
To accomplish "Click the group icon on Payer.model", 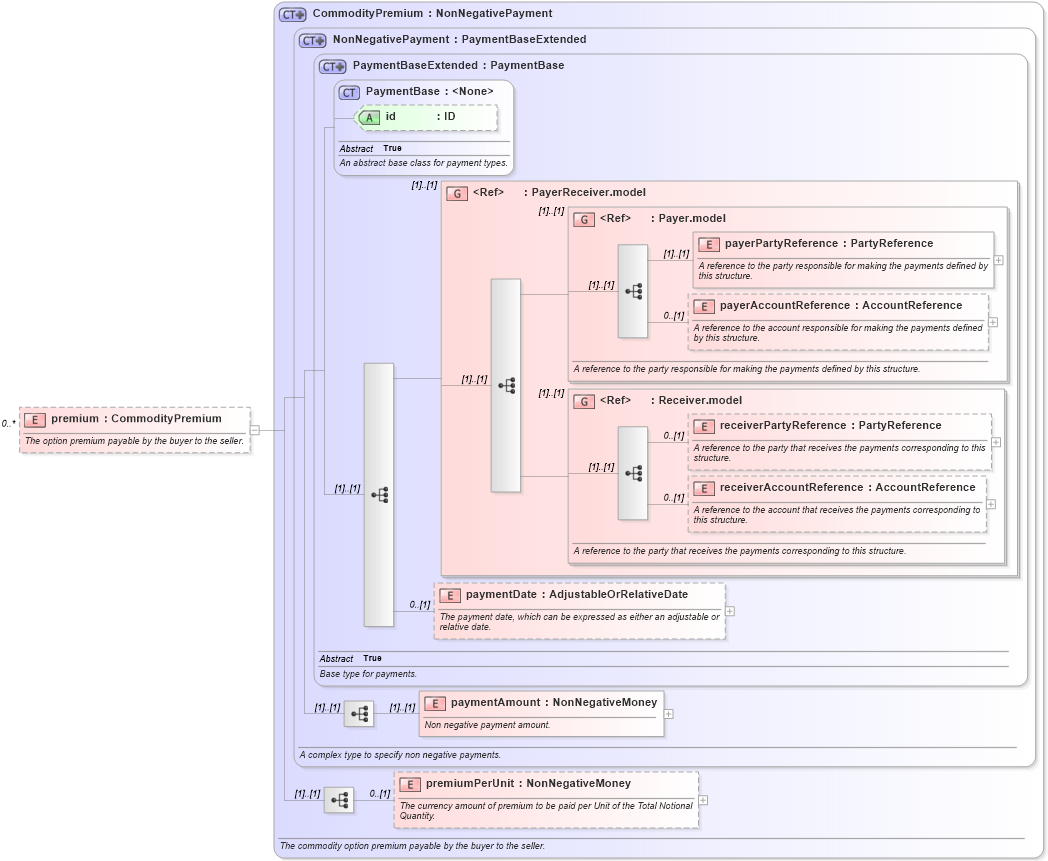I will tap(584, 218).
